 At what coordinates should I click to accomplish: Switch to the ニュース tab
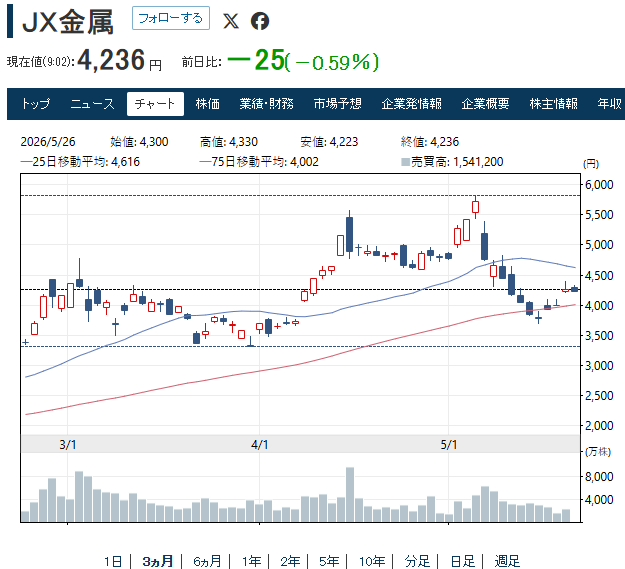(x=92, y=104)
